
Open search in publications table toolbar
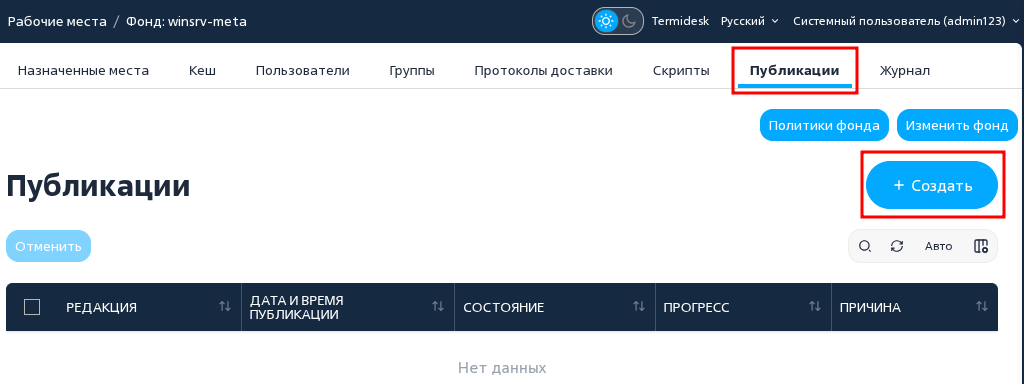pos(865,246)
